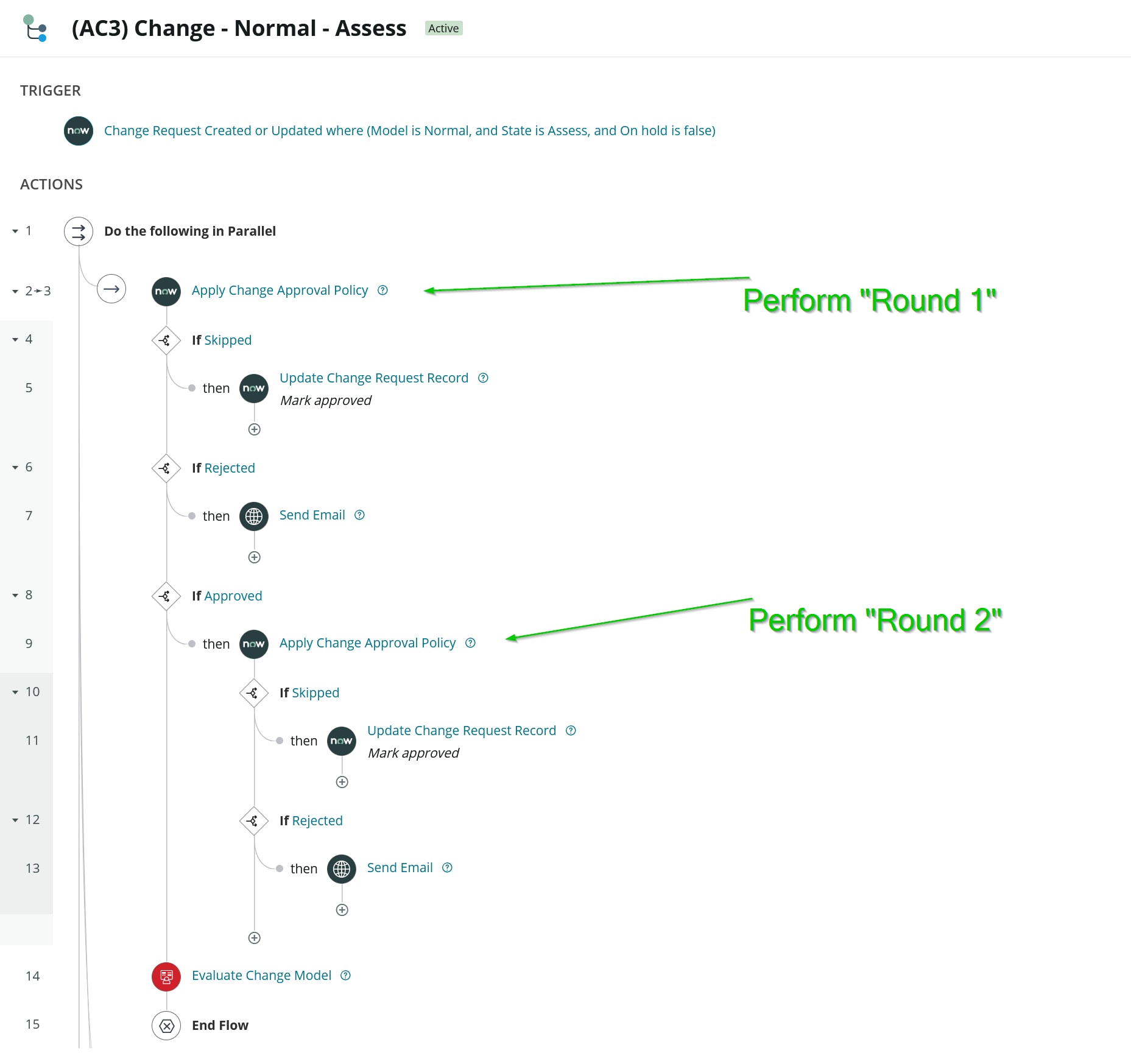Collapse the parallel branch at step 1
1131x1064 pixels.
coord(14,231)
